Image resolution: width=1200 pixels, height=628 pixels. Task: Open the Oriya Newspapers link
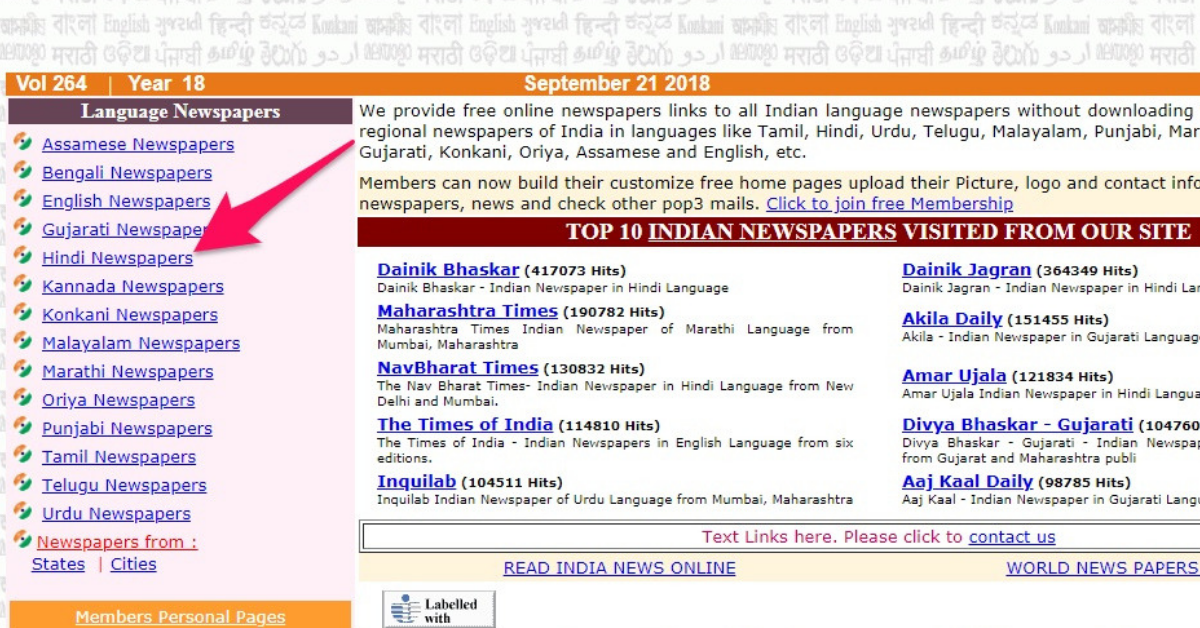pyautogui.click(x=118, y=400)
